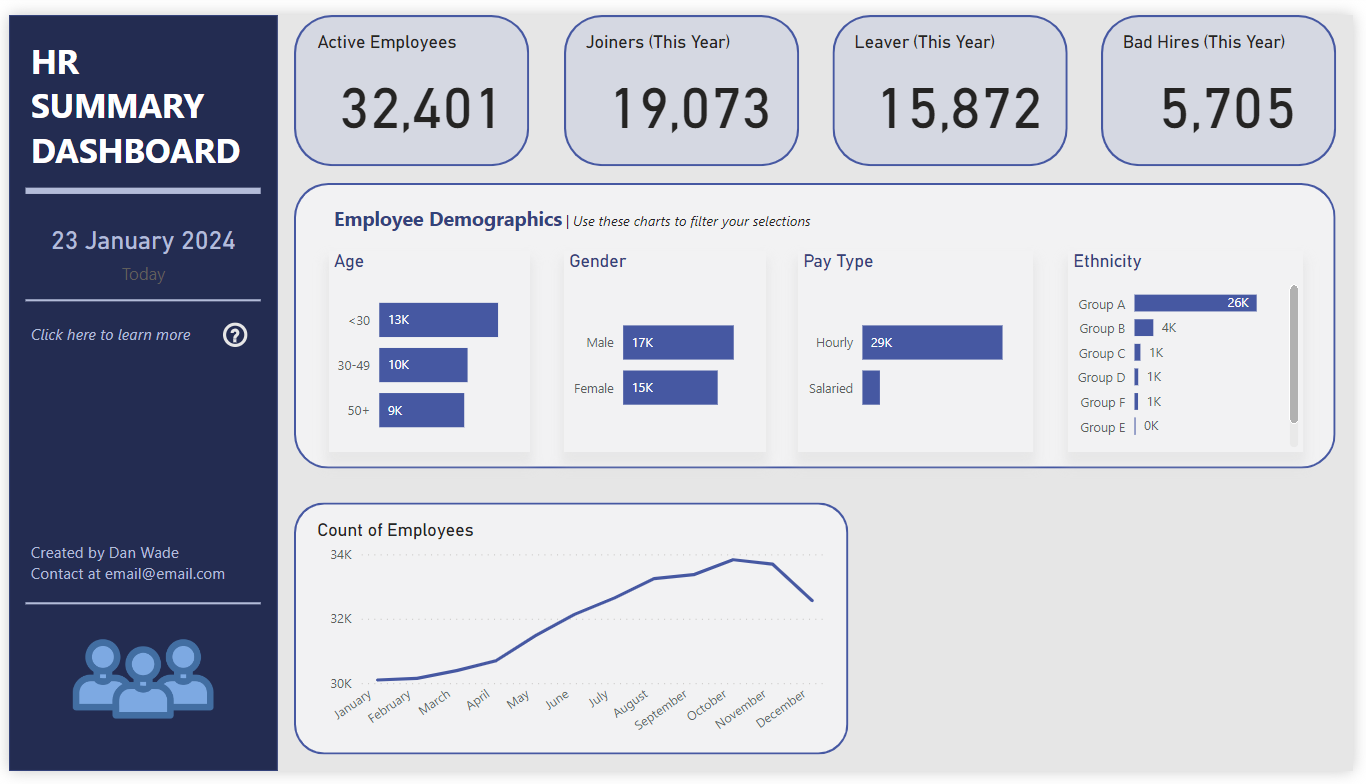
Task: Filter by the <30 age bar
Action: coord(438,320)
